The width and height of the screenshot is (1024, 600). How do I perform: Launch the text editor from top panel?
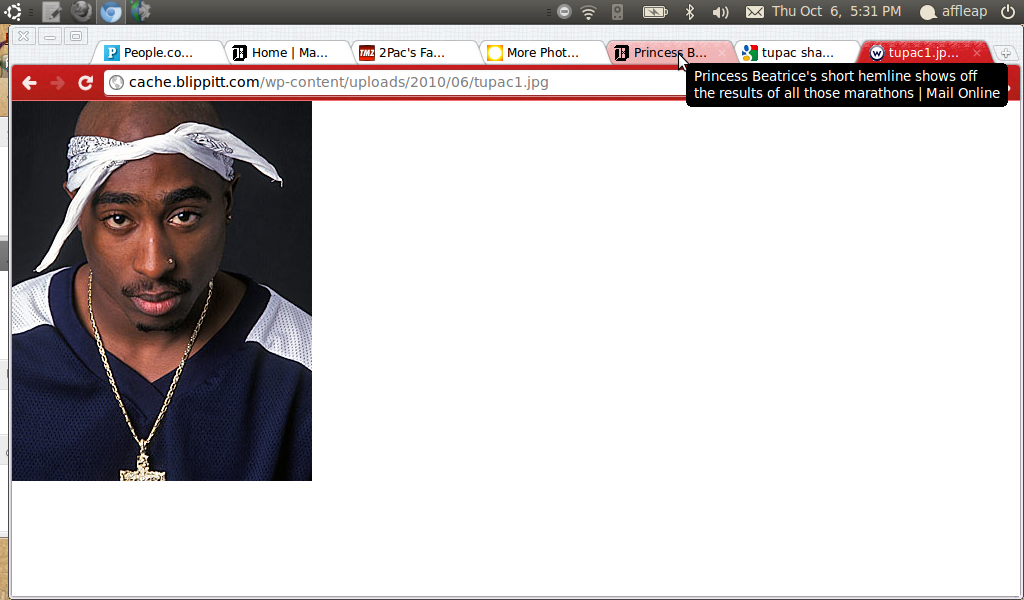click(x=51, y=11)
